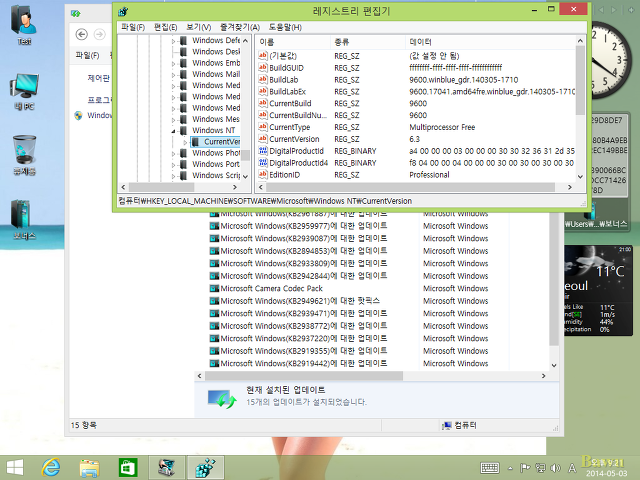Click the KB2949621 hotfix entry icon
Image resolution: width=640 pixels, height=480 pixels.
pyautogui.click(x=214, y=301)
